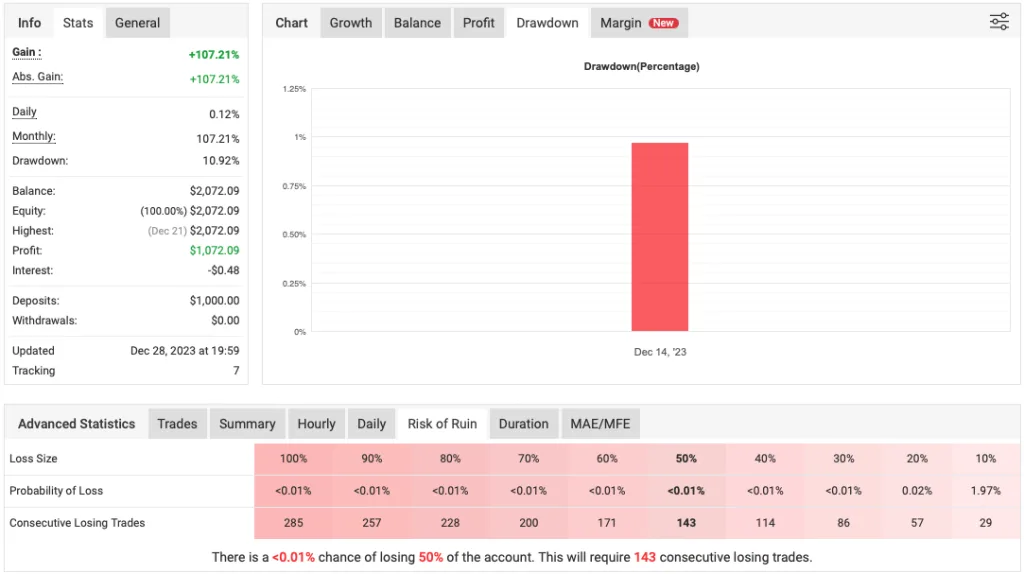This screenshot has height=574, width=1024.
Task: View the Daily statistics tab
Action: [371, 424]
